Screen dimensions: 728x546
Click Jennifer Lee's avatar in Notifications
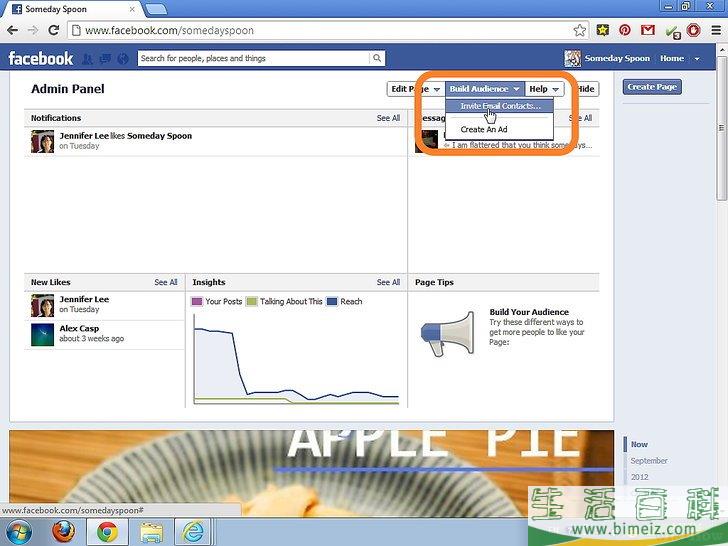[42, 142]
